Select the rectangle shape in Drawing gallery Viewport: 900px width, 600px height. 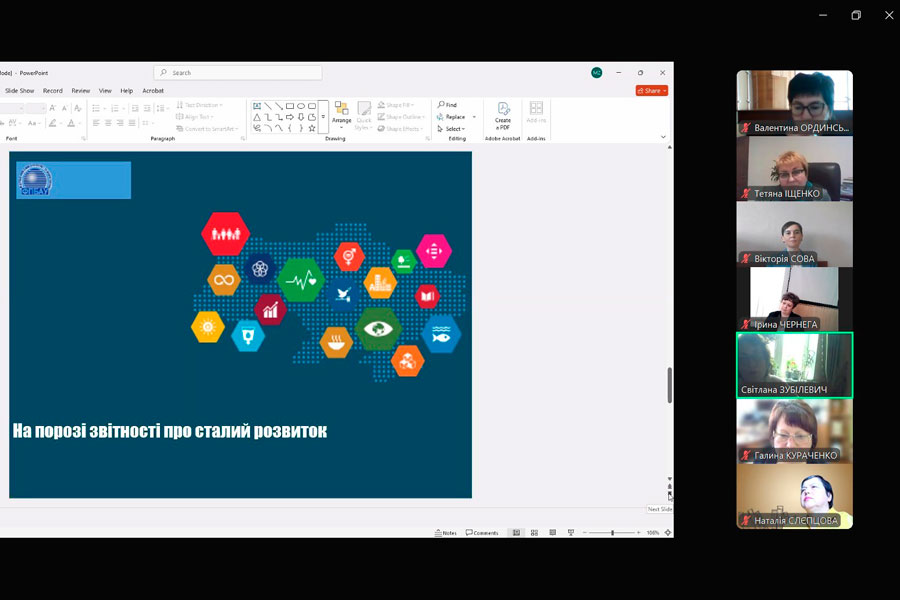(x=290, y=106)
